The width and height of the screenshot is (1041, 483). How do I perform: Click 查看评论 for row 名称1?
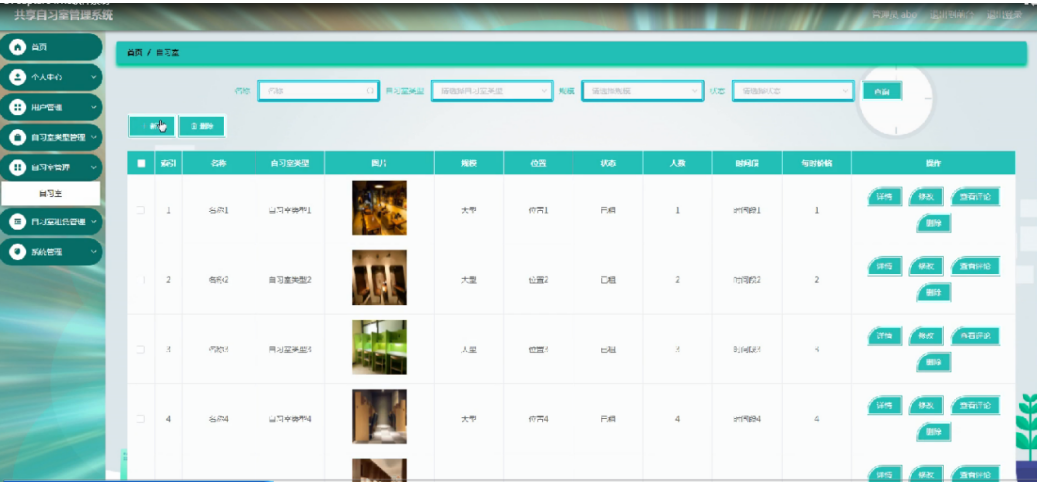(x=975, y=197)
